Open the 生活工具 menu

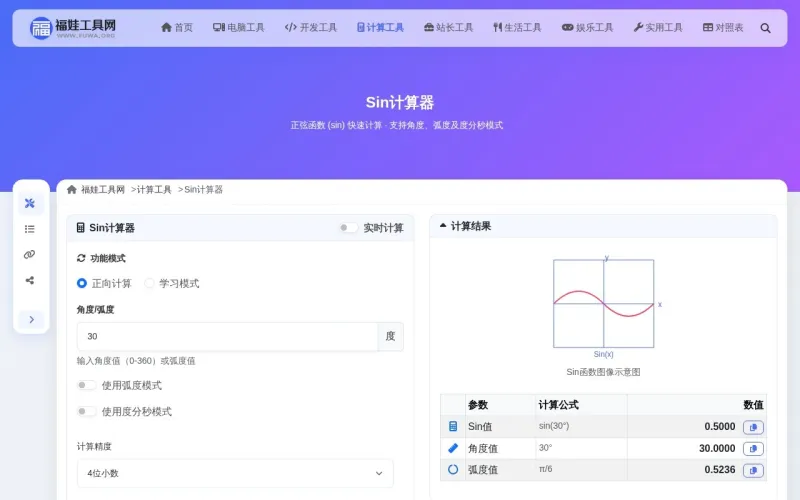click(517, 28)
